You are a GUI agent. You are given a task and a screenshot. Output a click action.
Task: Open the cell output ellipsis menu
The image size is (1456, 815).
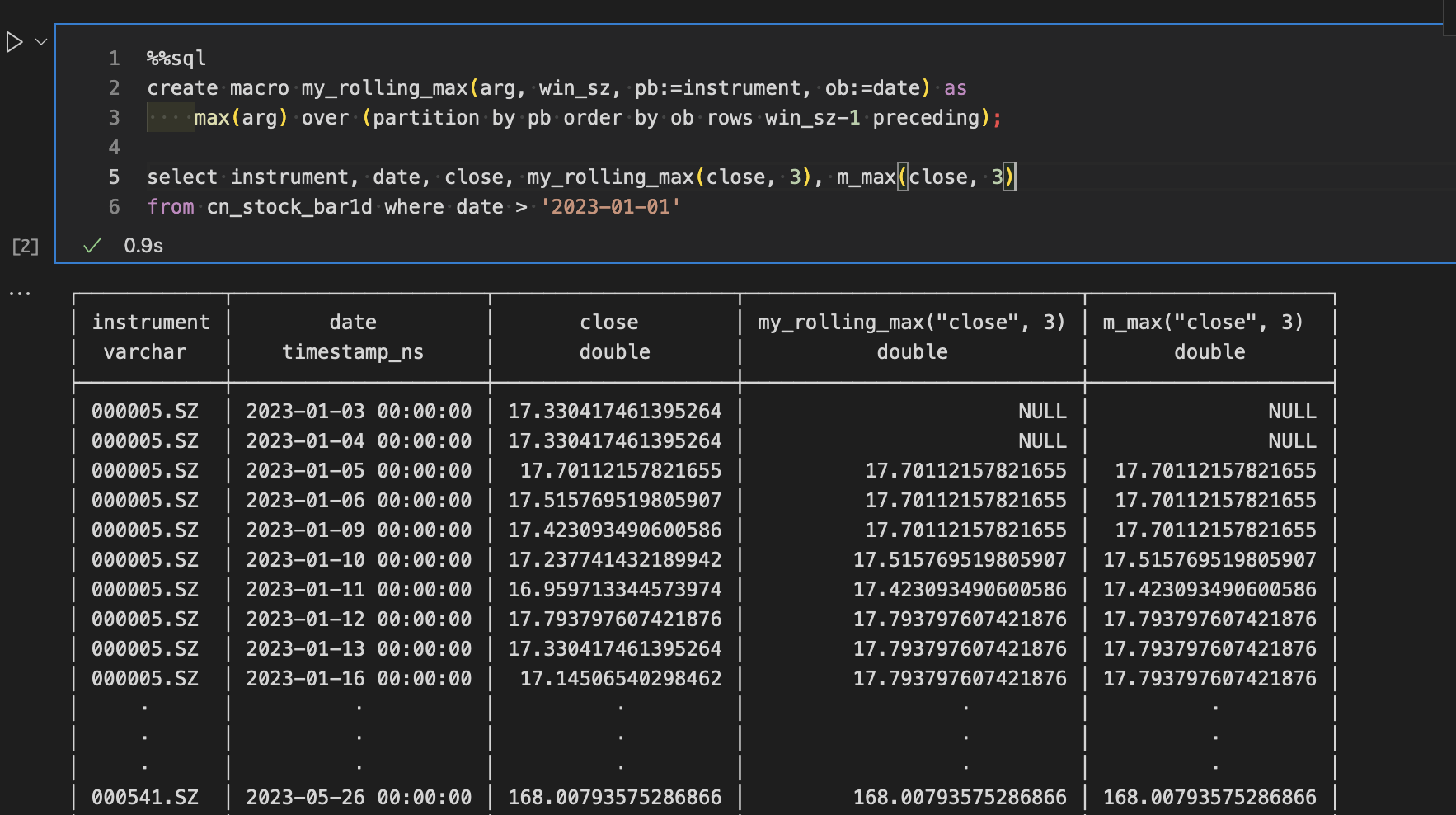click(20, 293)
